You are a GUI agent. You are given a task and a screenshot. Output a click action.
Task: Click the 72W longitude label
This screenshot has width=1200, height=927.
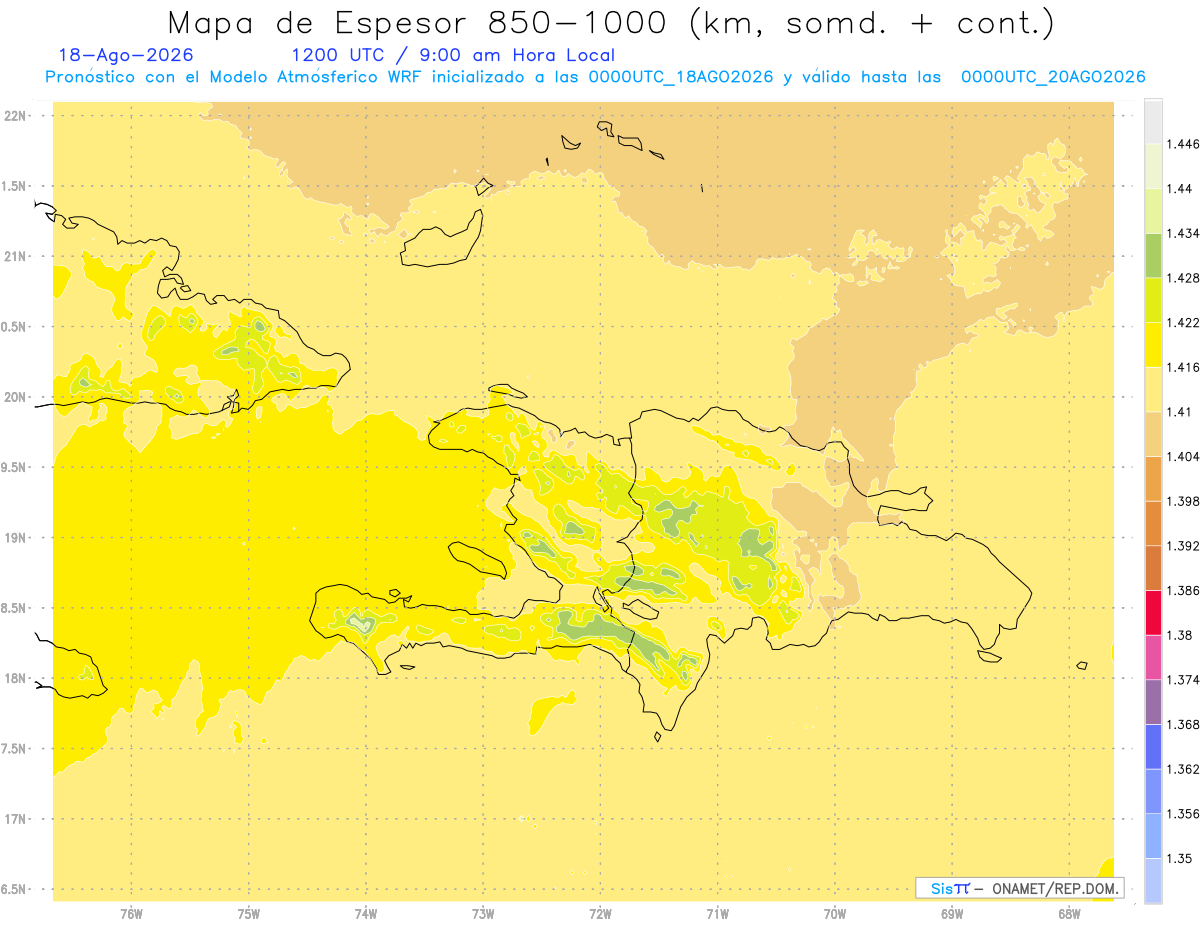click(600, 913)
